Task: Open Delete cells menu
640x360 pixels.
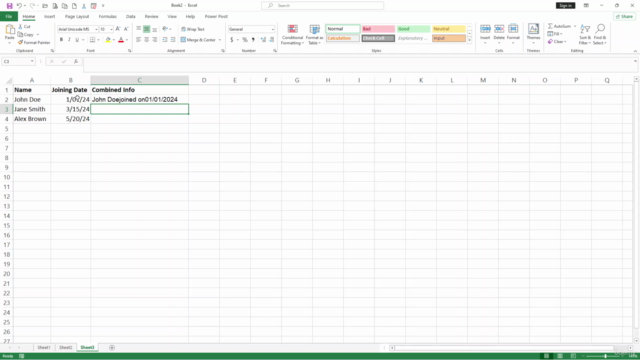Action: pos(499,34)
